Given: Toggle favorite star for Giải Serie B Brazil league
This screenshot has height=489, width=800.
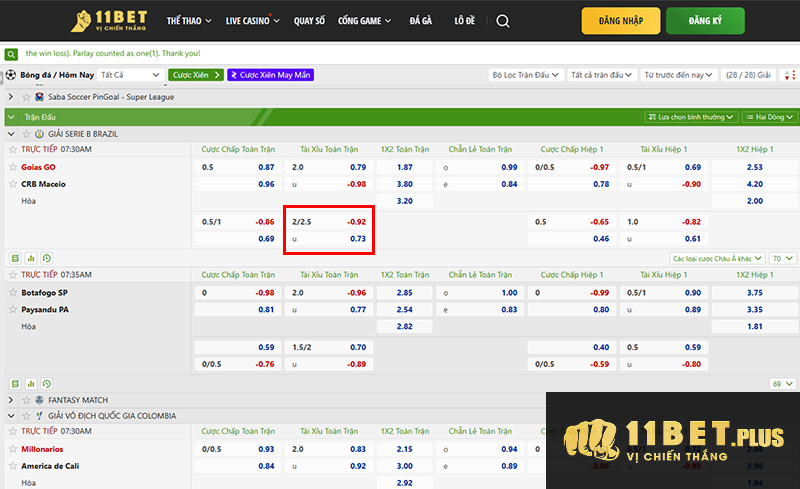Looking at the screenshot, I should [x=25, y=133].
